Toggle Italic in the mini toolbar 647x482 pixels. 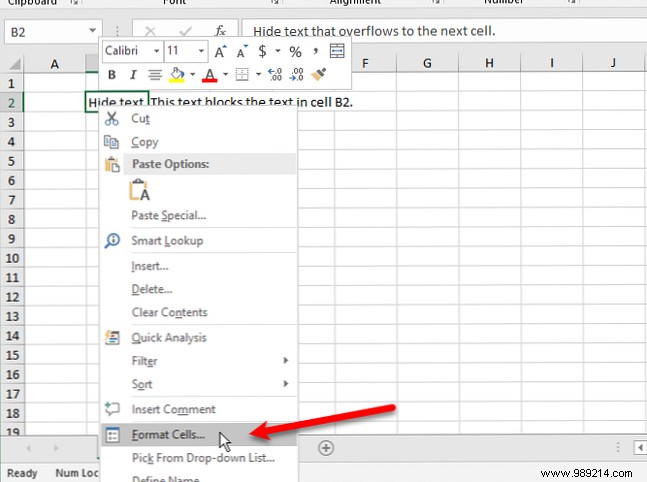click(x=133, y=75)
